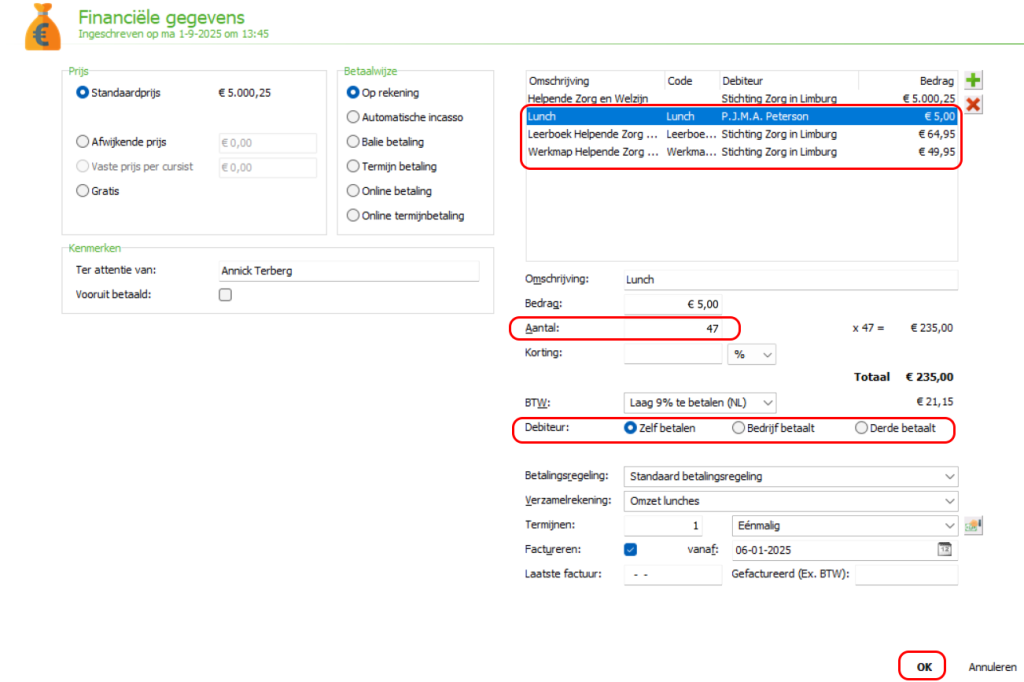1024x682 pixels.
Task: Click the Gefactureerd (Ex. BTW) field
Action: click(x=906, y=574)
